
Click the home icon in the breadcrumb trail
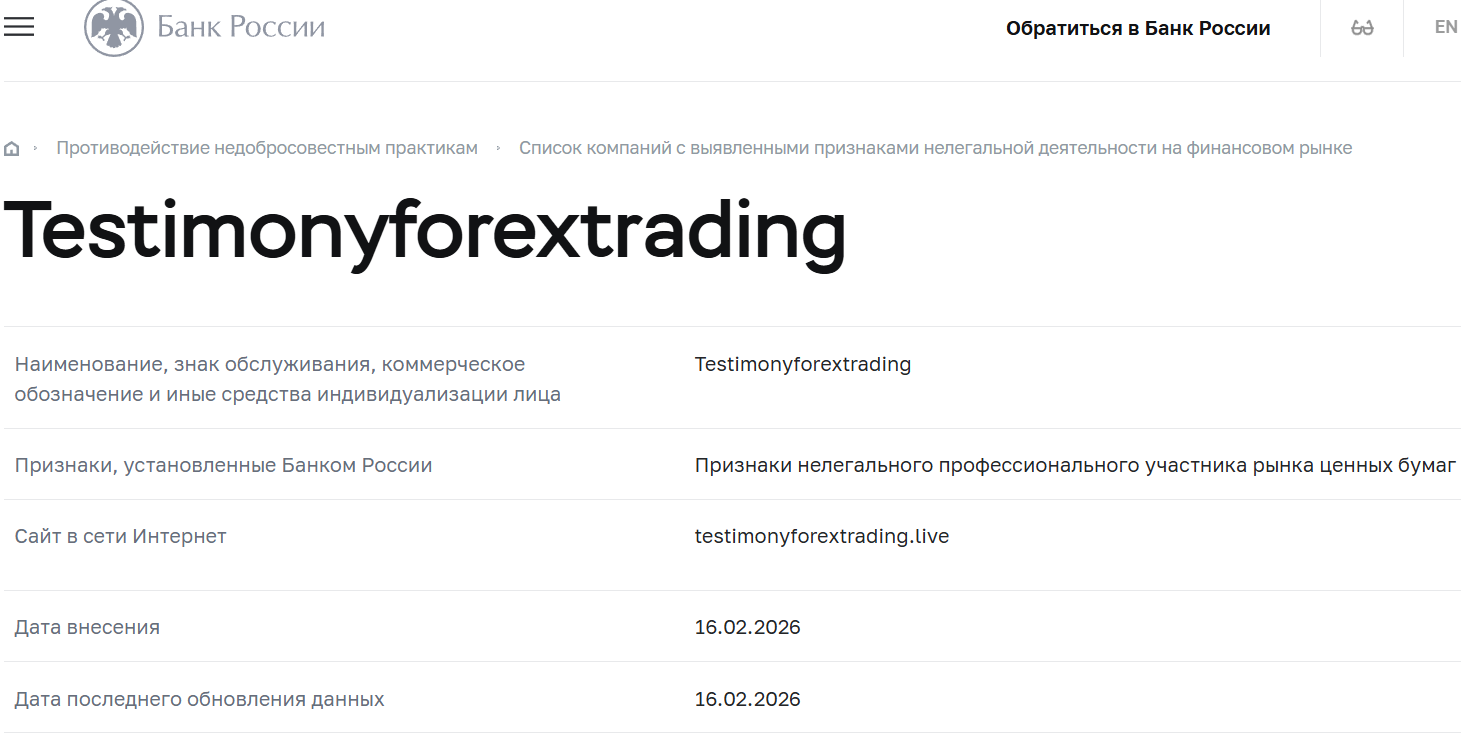pos(12,147)
